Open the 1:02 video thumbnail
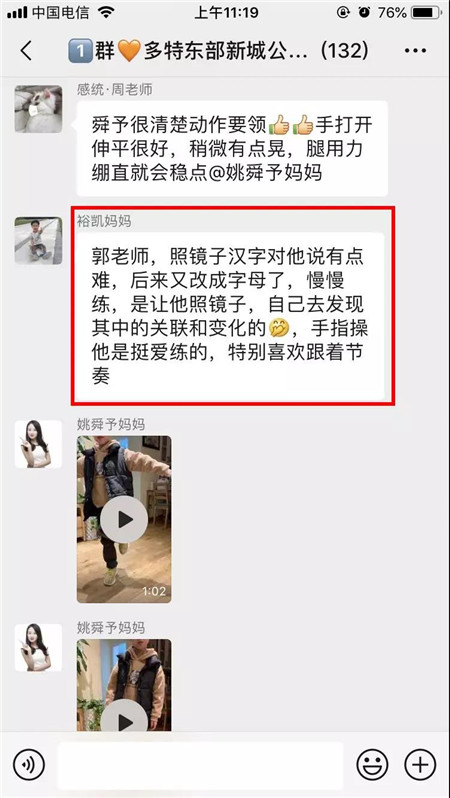 [x=124, y=519]
